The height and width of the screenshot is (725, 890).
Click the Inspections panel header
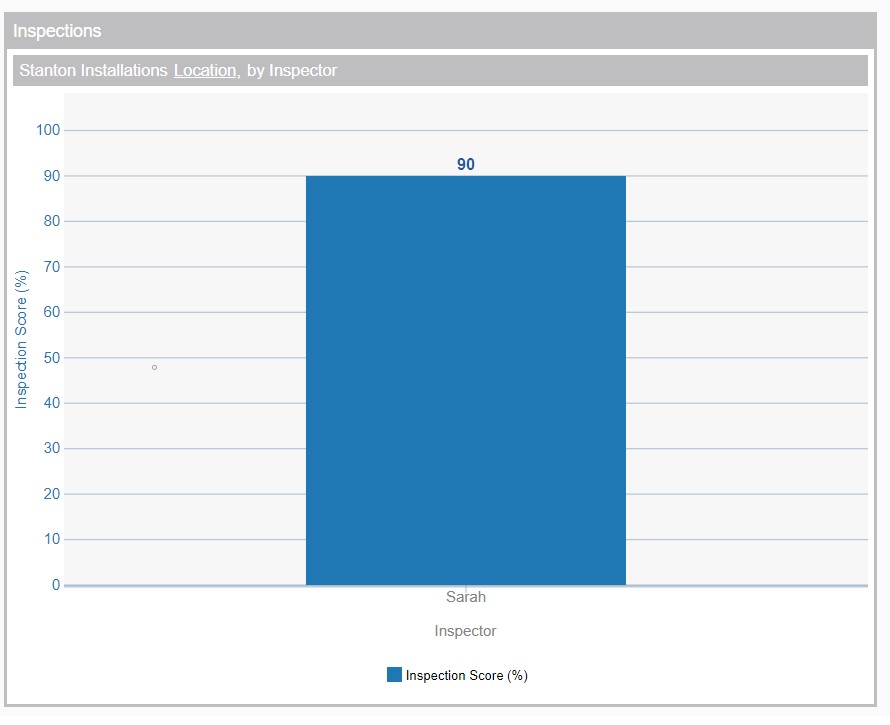click(57, 31)
